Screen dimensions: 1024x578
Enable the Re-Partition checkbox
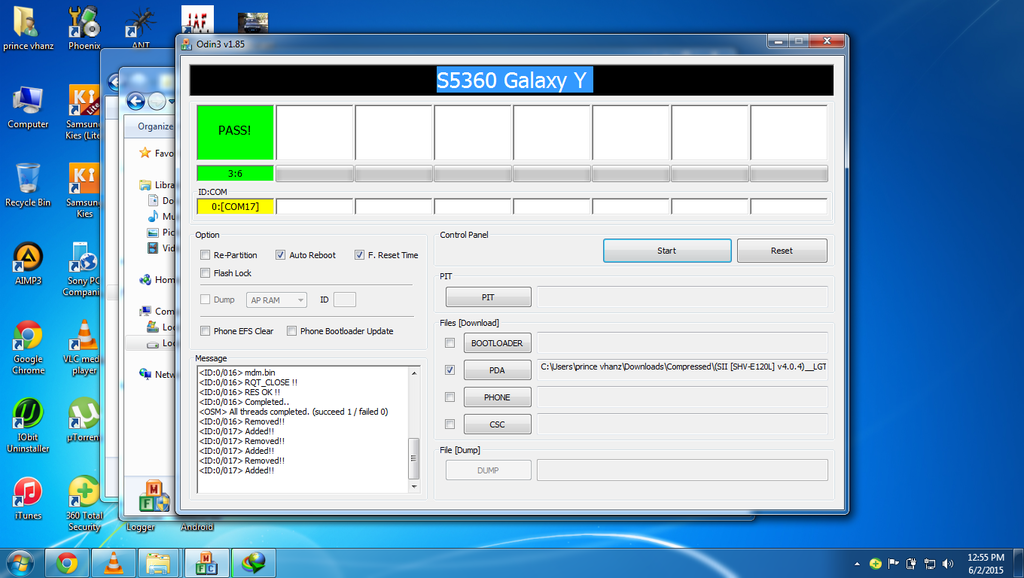click(x=206, y=255)
